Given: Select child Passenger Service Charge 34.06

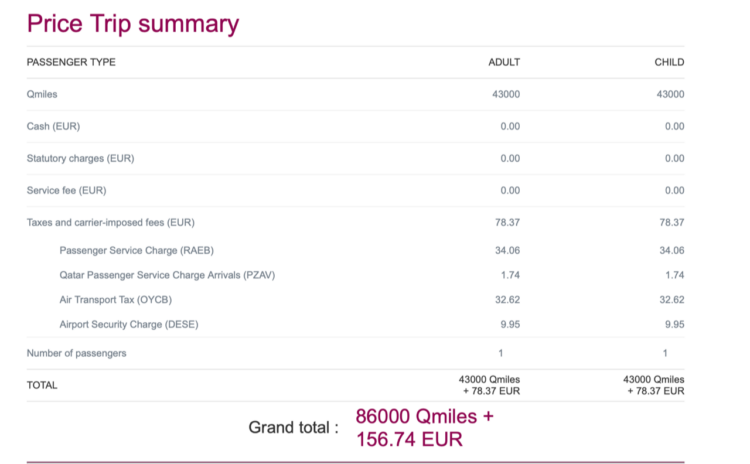Looking at the screenshot, I should click(672, 250).
